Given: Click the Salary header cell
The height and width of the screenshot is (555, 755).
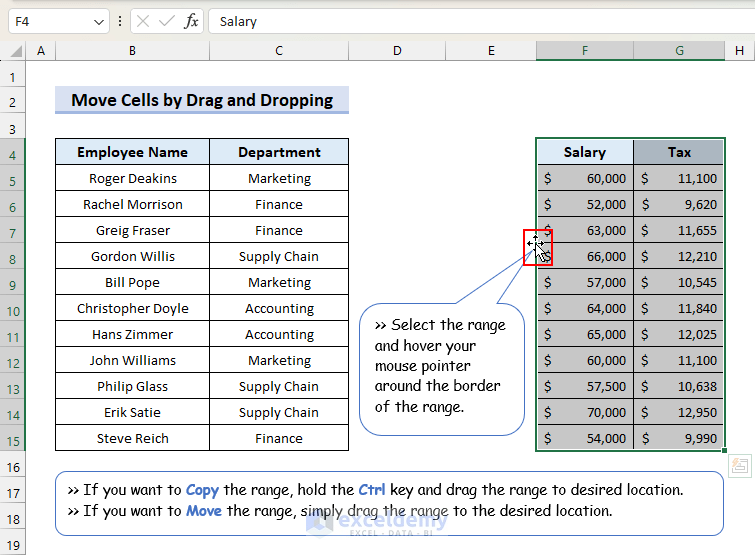Looking at the screenshot, I should click(x=584, y=152).
